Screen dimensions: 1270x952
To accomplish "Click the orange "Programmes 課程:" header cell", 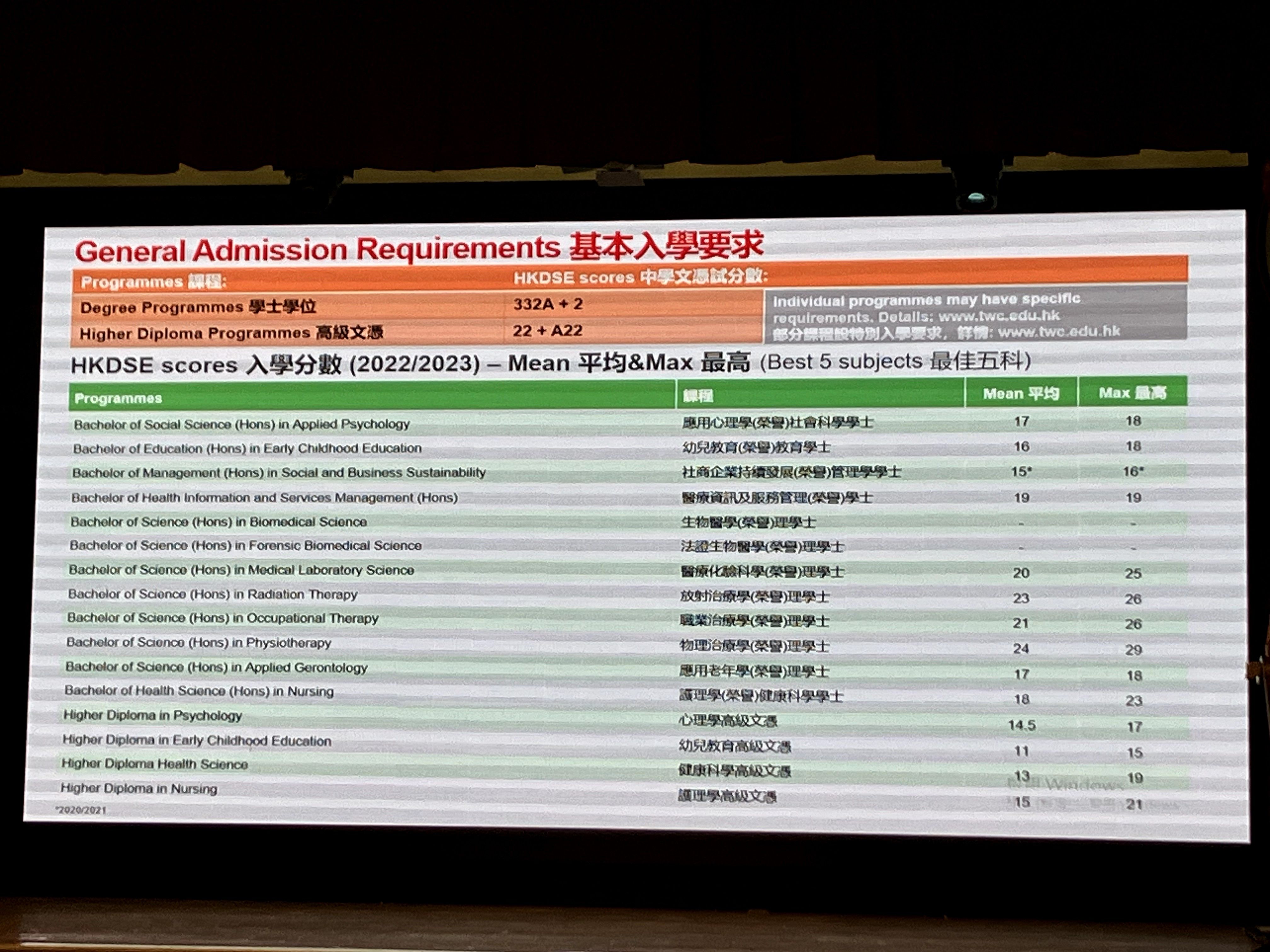I will pyautogui.click(x=154, y=282).
